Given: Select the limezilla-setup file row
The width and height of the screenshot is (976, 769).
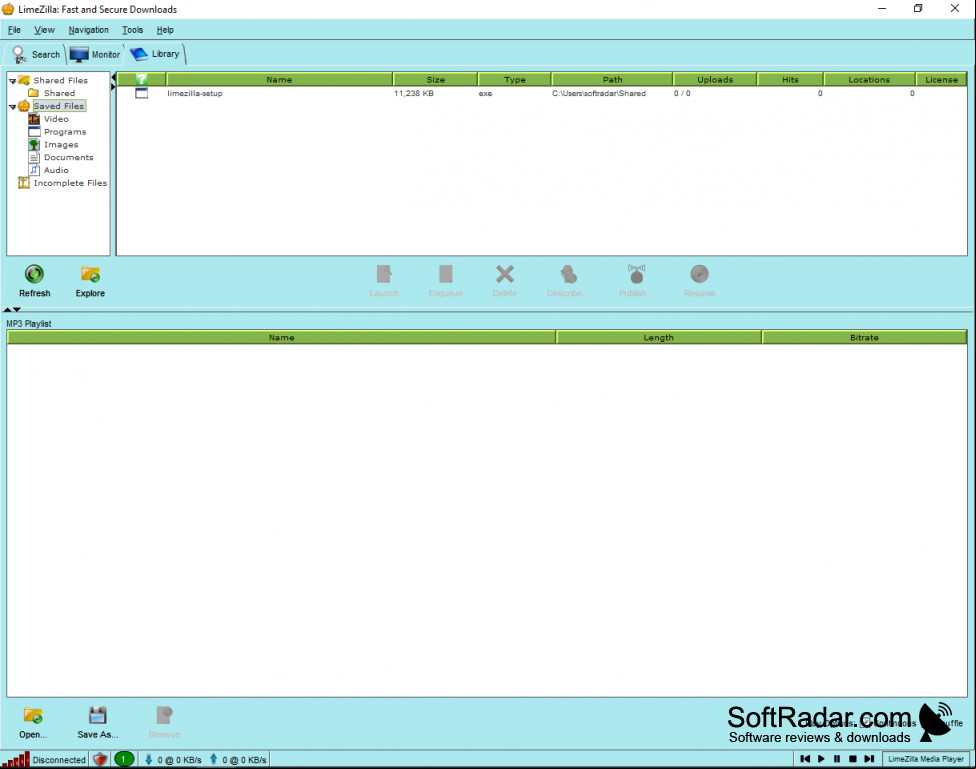Looking at the screenshot, I should click(542, 93).
